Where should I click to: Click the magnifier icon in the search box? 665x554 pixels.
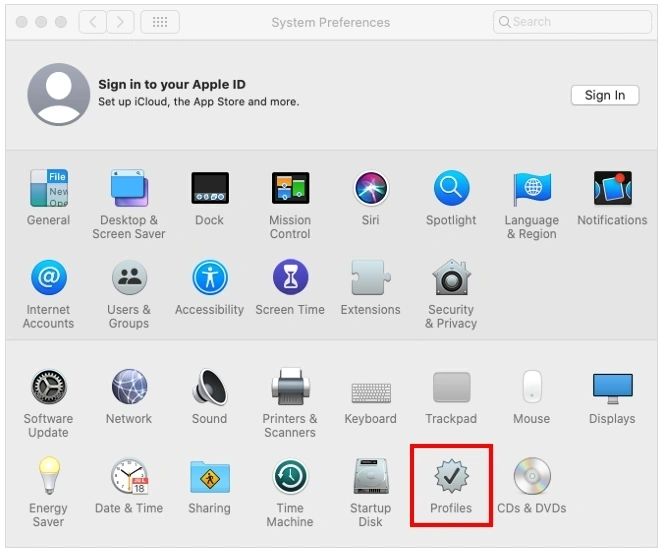click(x=505, y=22)
